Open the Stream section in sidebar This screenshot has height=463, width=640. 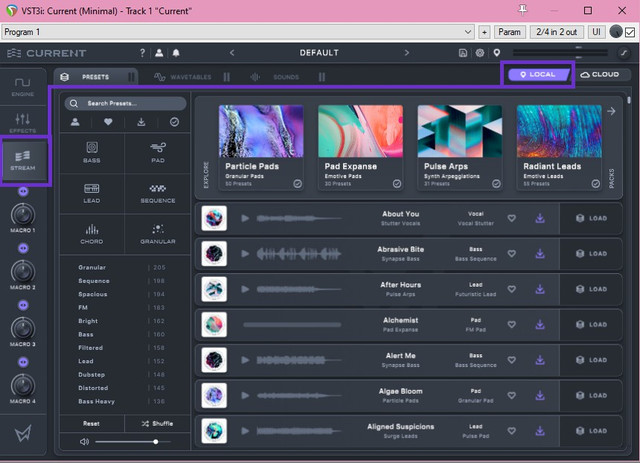tap(22, 160)
